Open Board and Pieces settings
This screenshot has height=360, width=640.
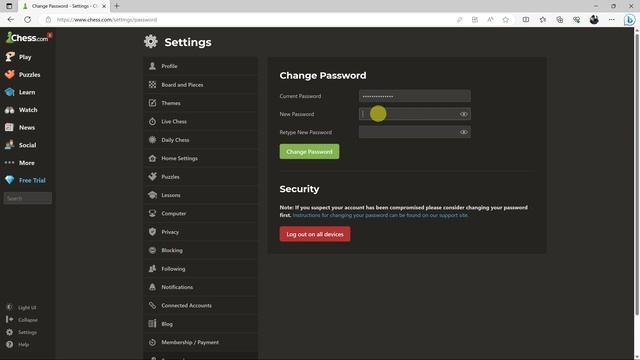coord(200,84)
